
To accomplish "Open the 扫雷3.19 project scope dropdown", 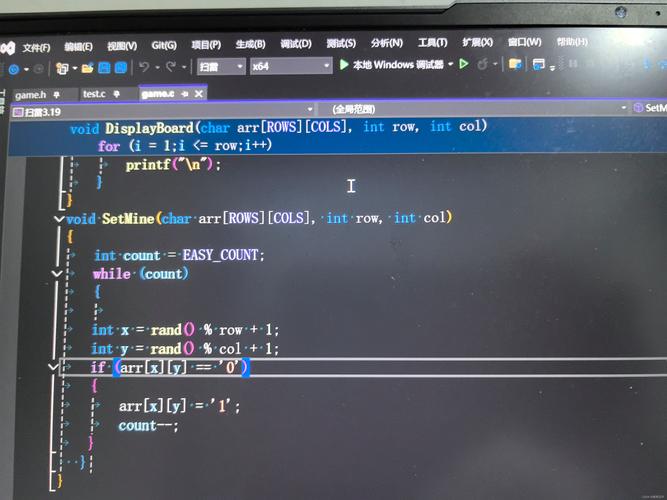I will (x=162, y=111).
